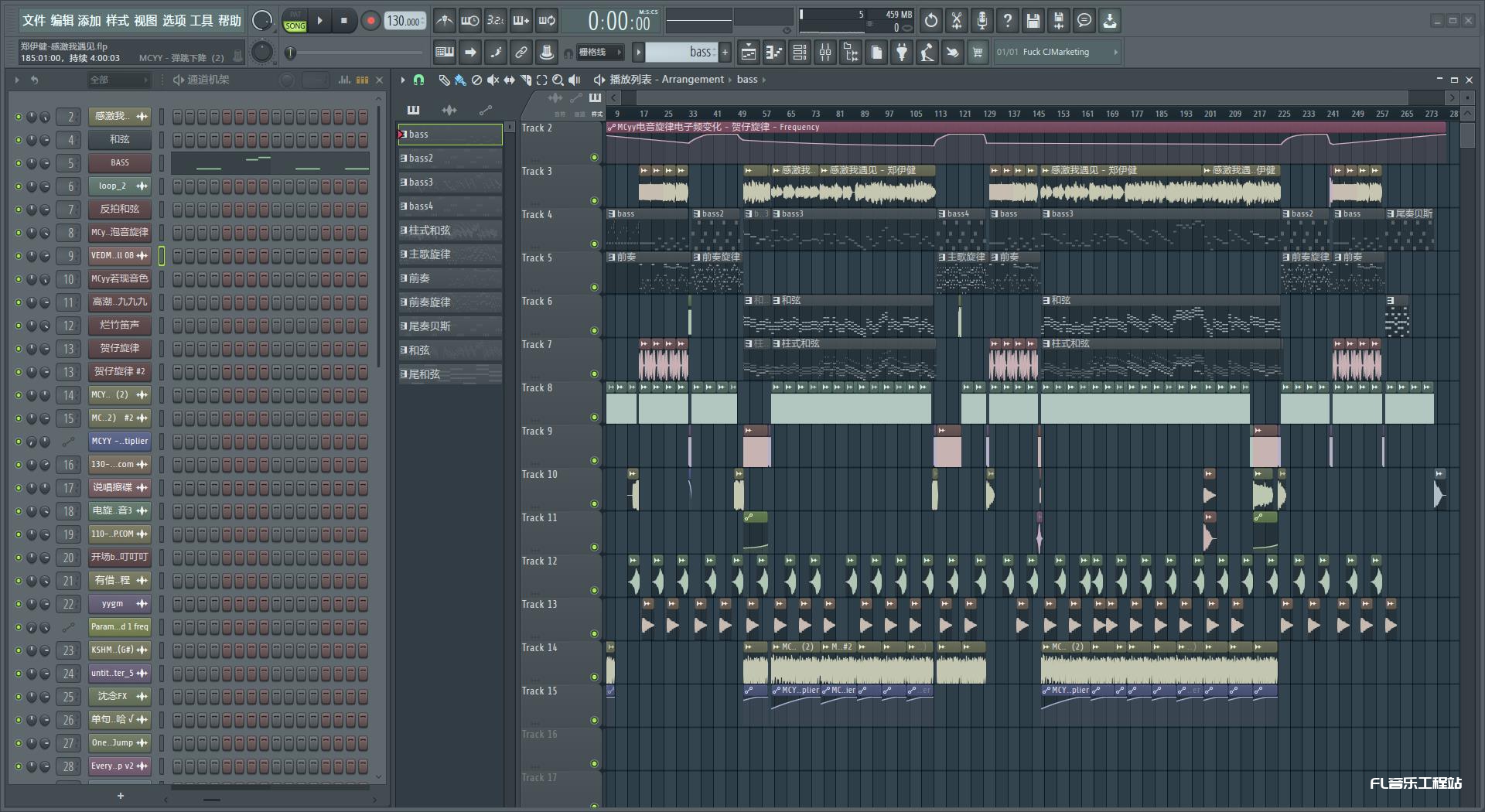Screen dimensions: 1485x812
Task: Select the 柱式和弦 pattern in picker
Action: pyautogui.click(x=450, y=230)
